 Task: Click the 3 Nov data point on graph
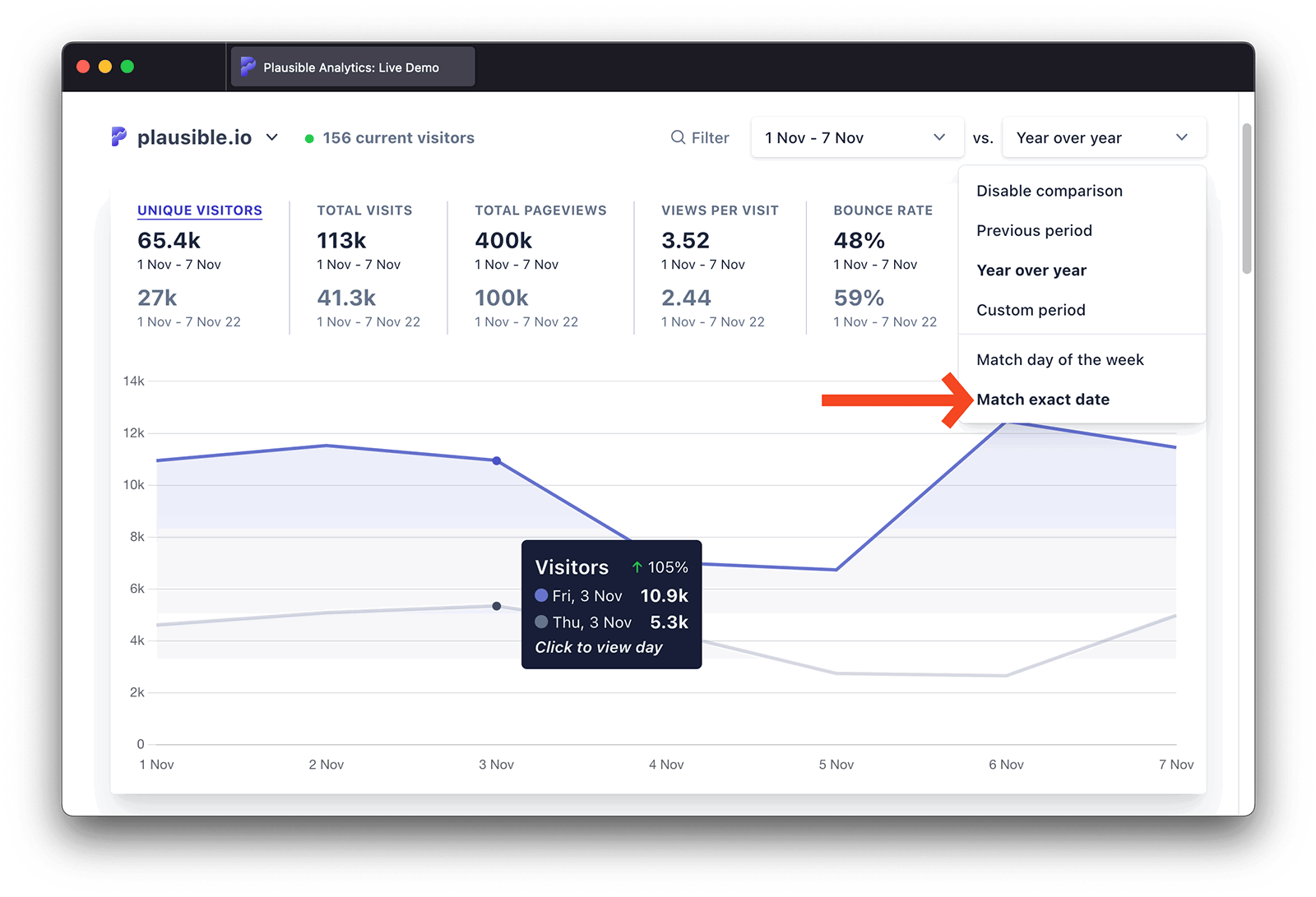[497, 461]
